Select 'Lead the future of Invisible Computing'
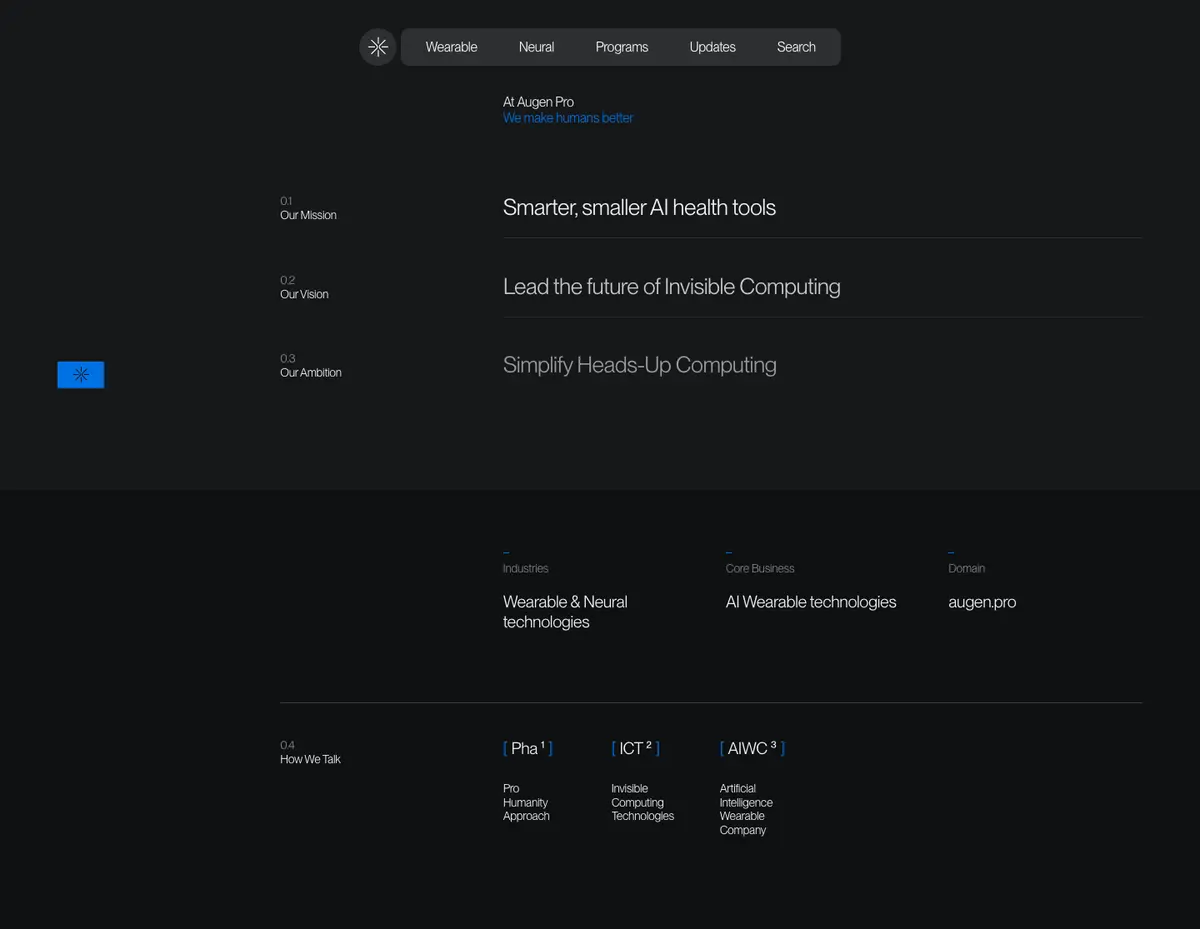 pyautogui.click(x=671, y=287)
